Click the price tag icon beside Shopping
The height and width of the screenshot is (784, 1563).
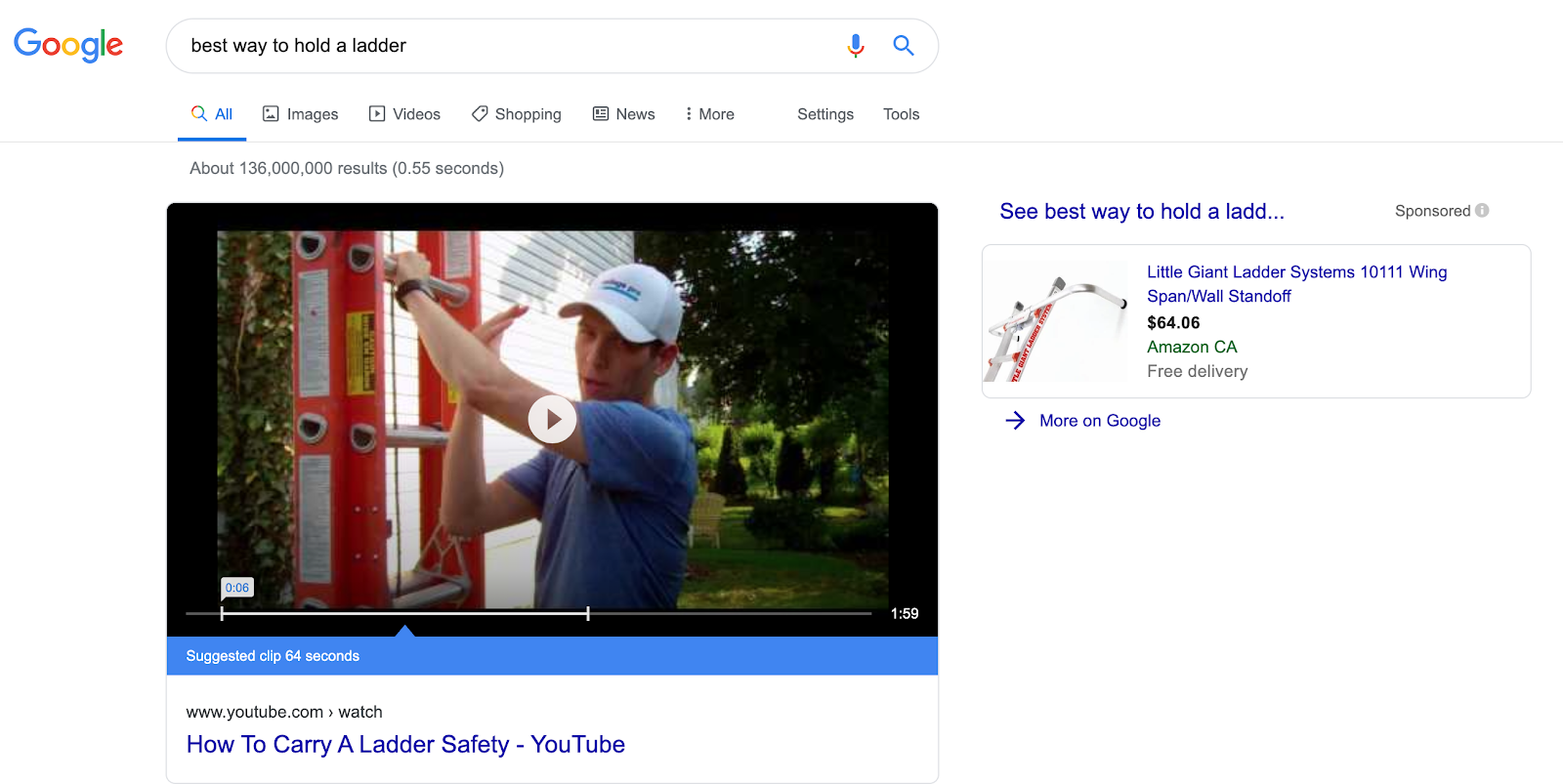click(x=478, y=113)
